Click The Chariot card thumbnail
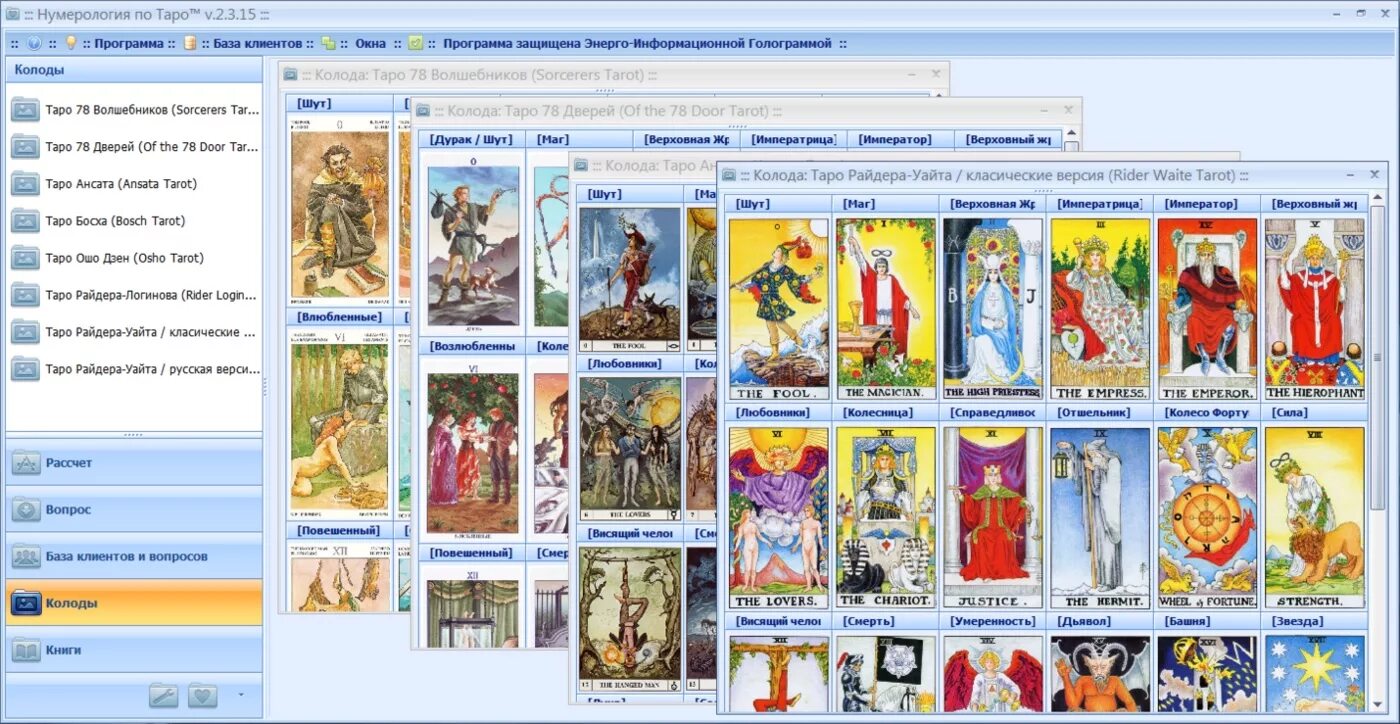 [885, 518]
